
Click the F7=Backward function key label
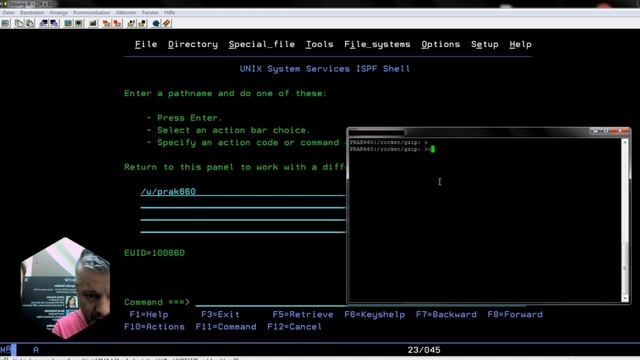click(446, 315)
